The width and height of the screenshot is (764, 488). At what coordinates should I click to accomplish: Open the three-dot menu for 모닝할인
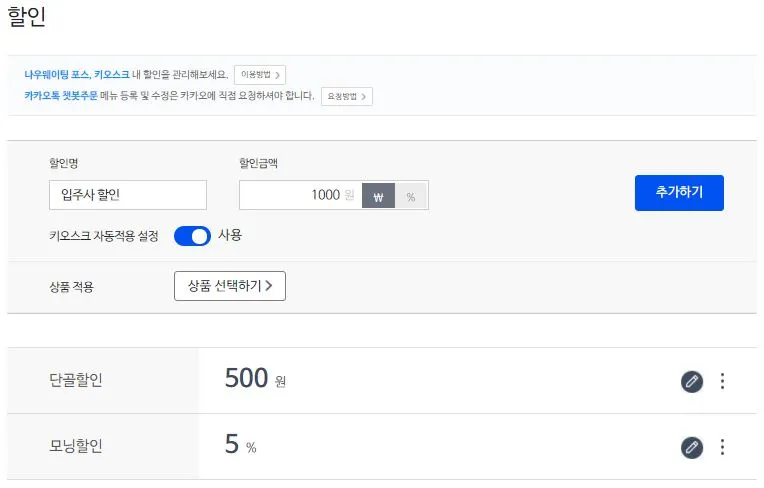(723, 447)
